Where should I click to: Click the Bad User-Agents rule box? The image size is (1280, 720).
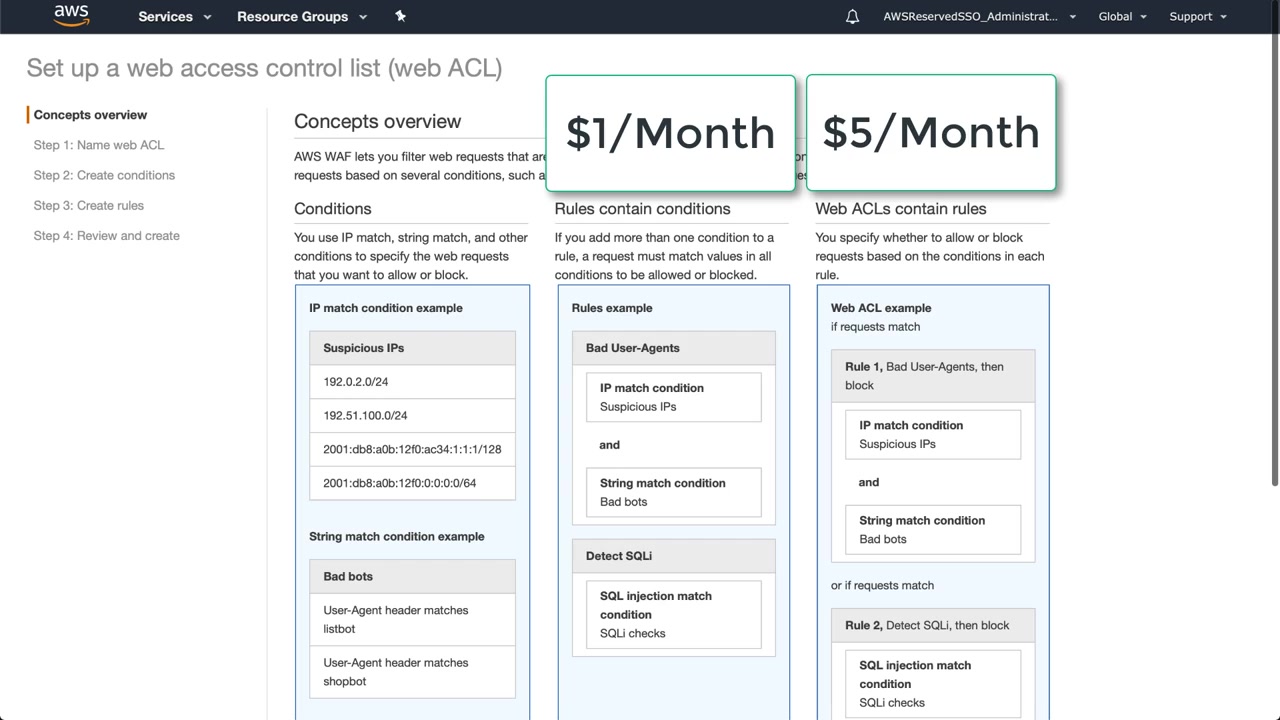[x=673, y=348]
